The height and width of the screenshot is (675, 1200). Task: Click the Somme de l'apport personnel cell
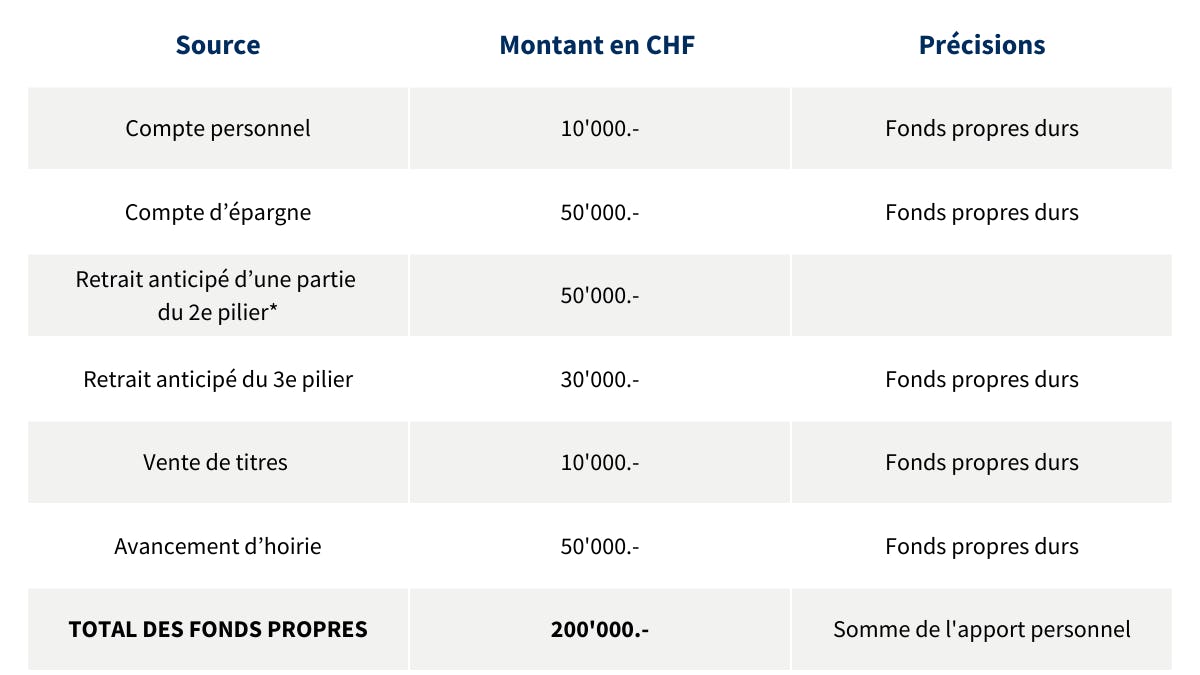[982, 630]
